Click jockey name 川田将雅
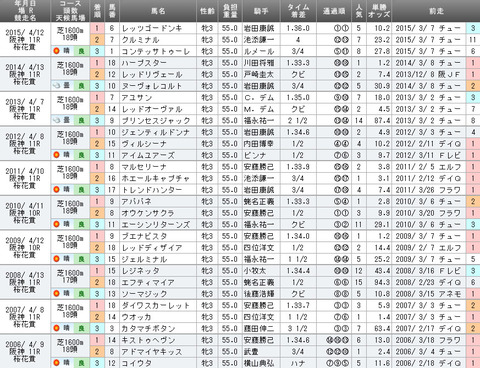 tap(259, 63)
